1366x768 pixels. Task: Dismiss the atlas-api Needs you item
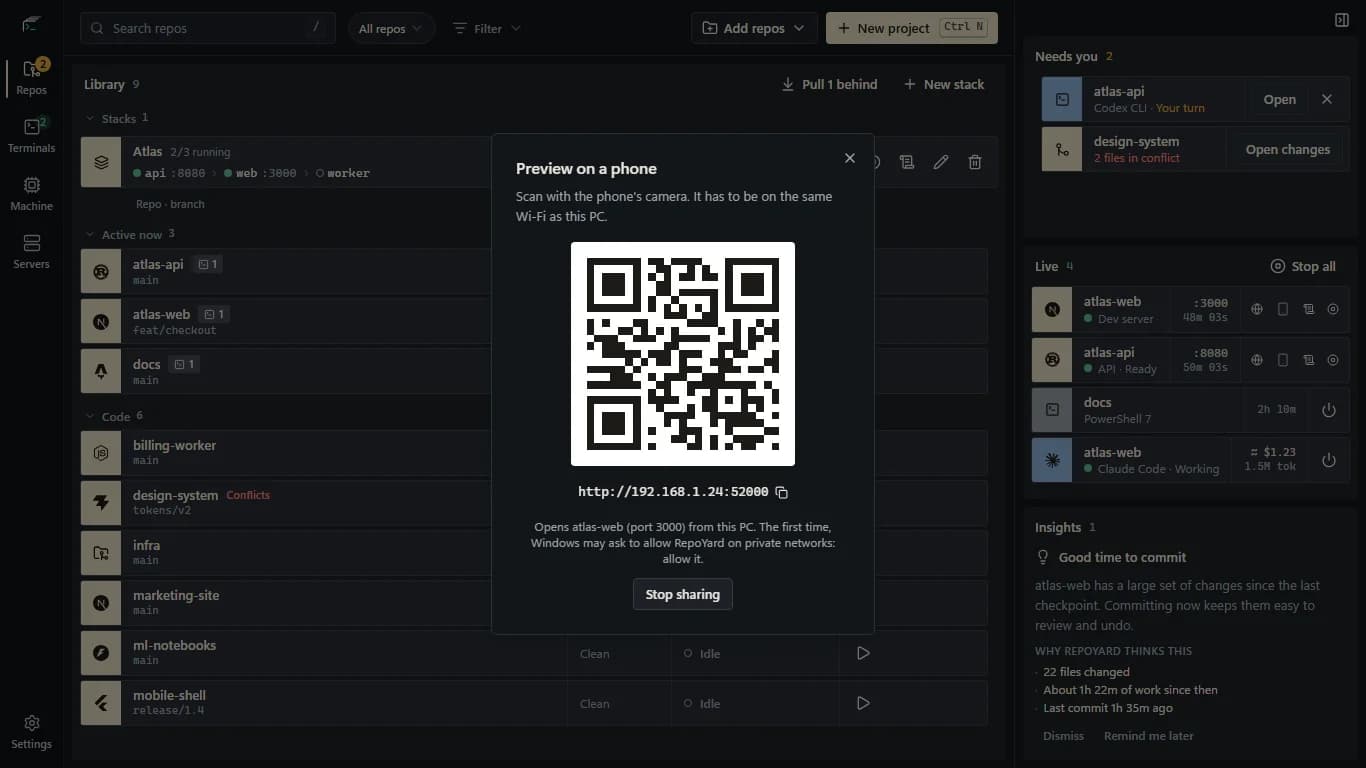[1327, 99]
